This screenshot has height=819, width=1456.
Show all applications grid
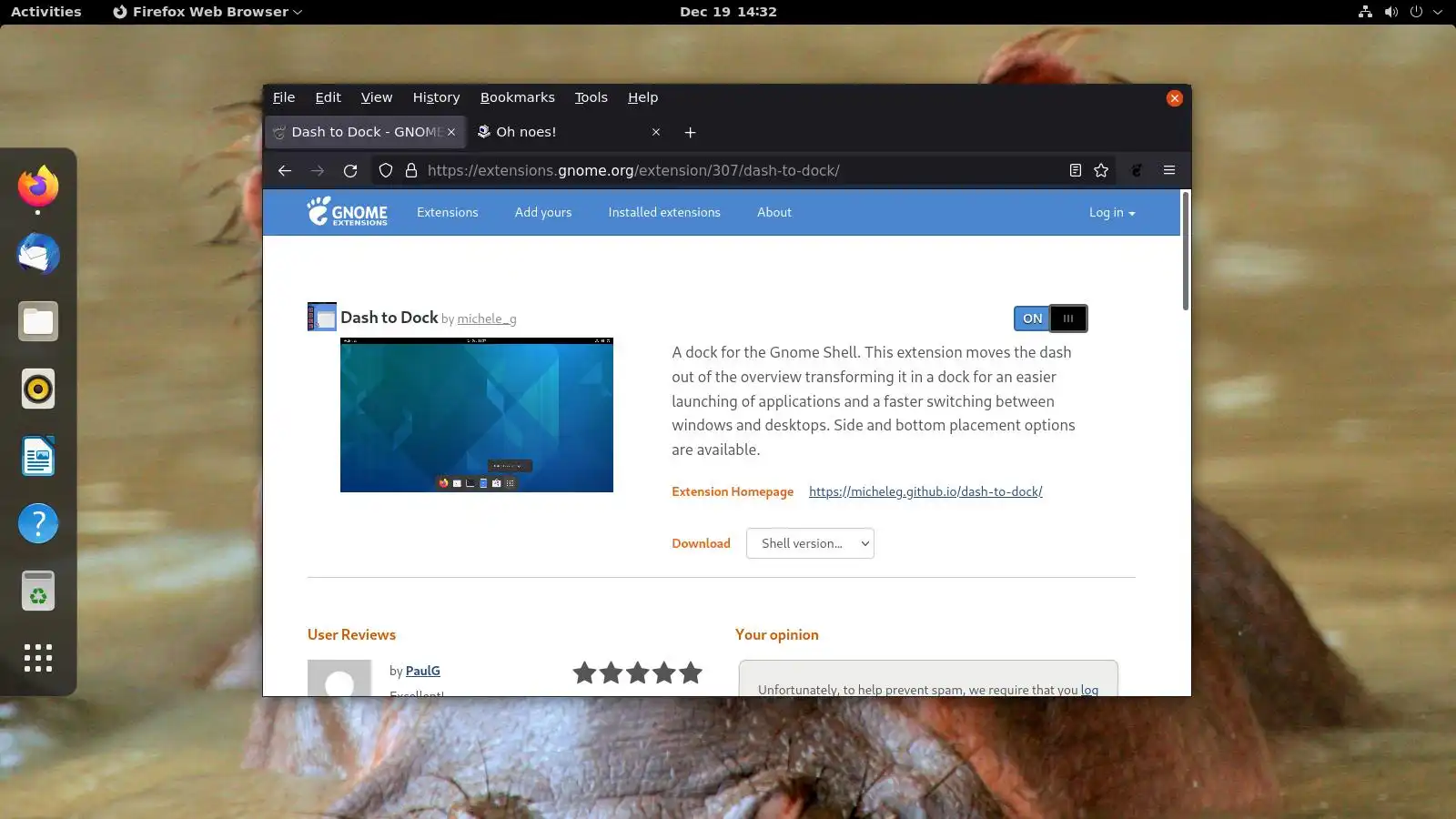pyautogui.click(x=38, y=658)
